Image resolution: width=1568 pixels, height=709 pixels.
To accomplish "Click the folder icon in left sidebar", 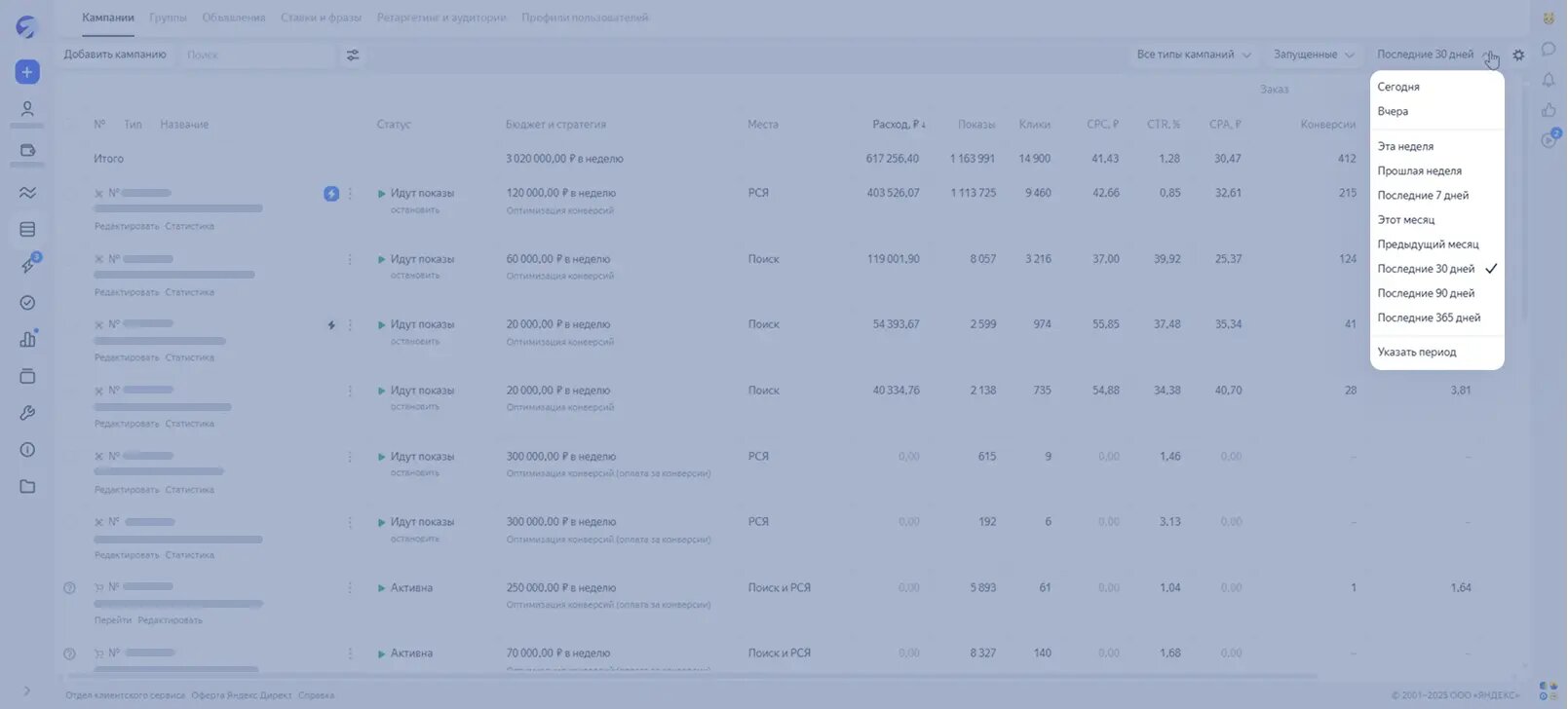I will tap(27, 487).
